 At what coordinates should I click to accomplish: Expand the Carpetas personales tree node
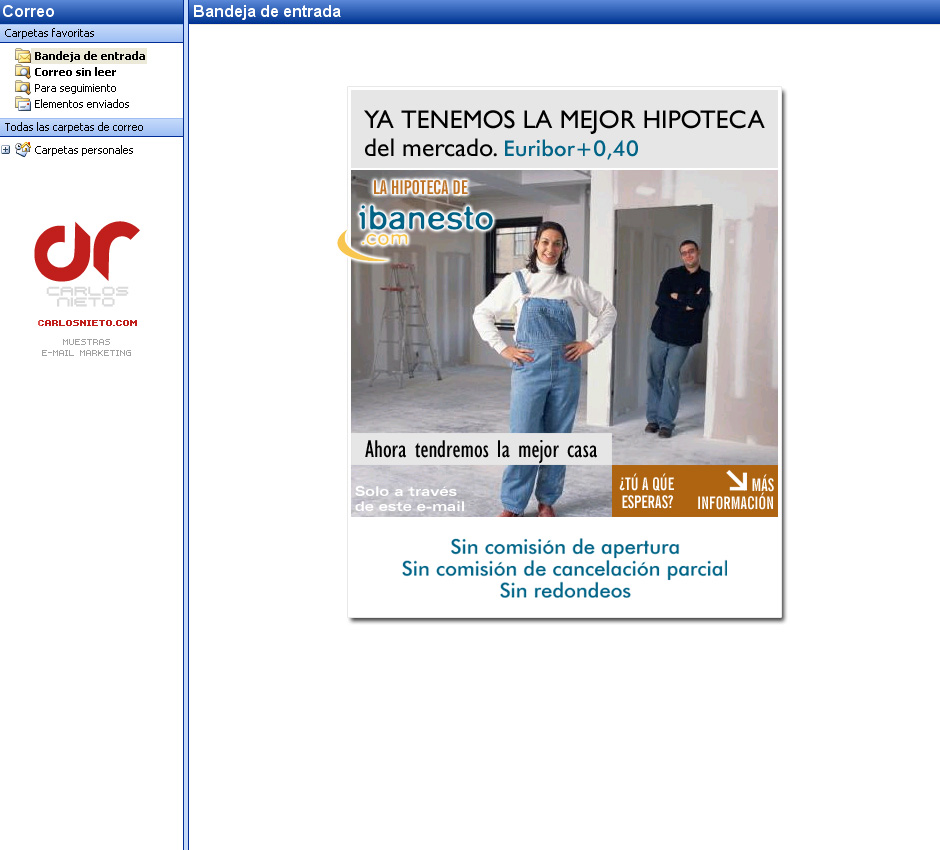pos(6,150)
